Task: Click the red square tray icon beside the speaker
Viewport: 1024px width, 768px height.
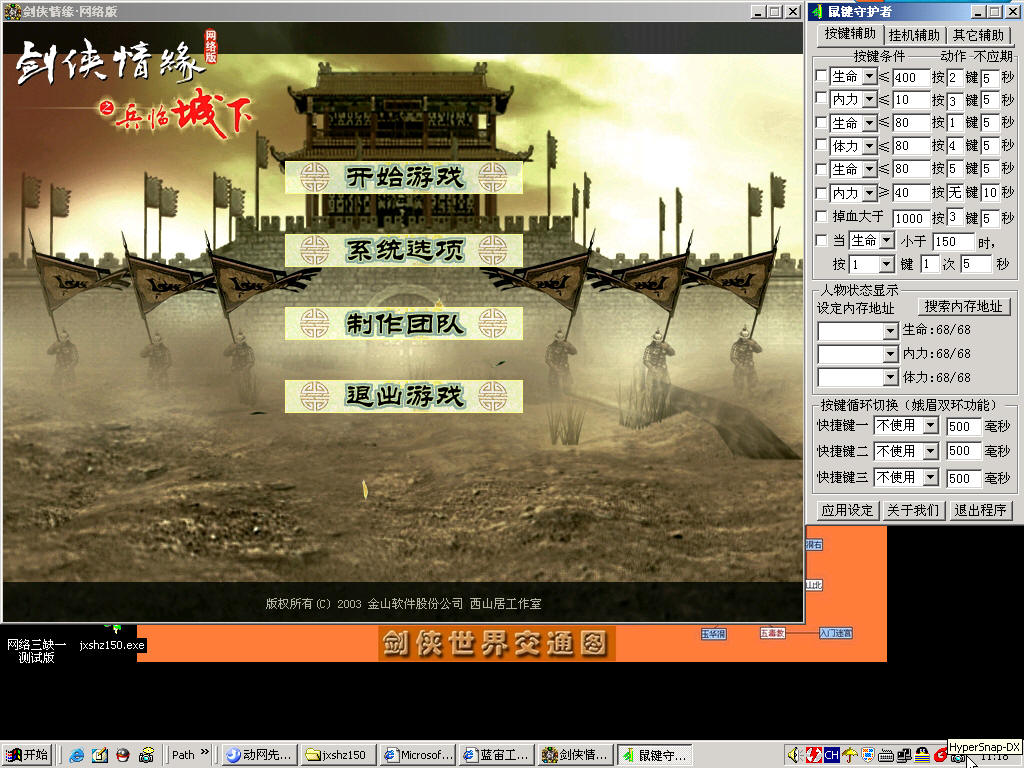Action: [813, 755]
